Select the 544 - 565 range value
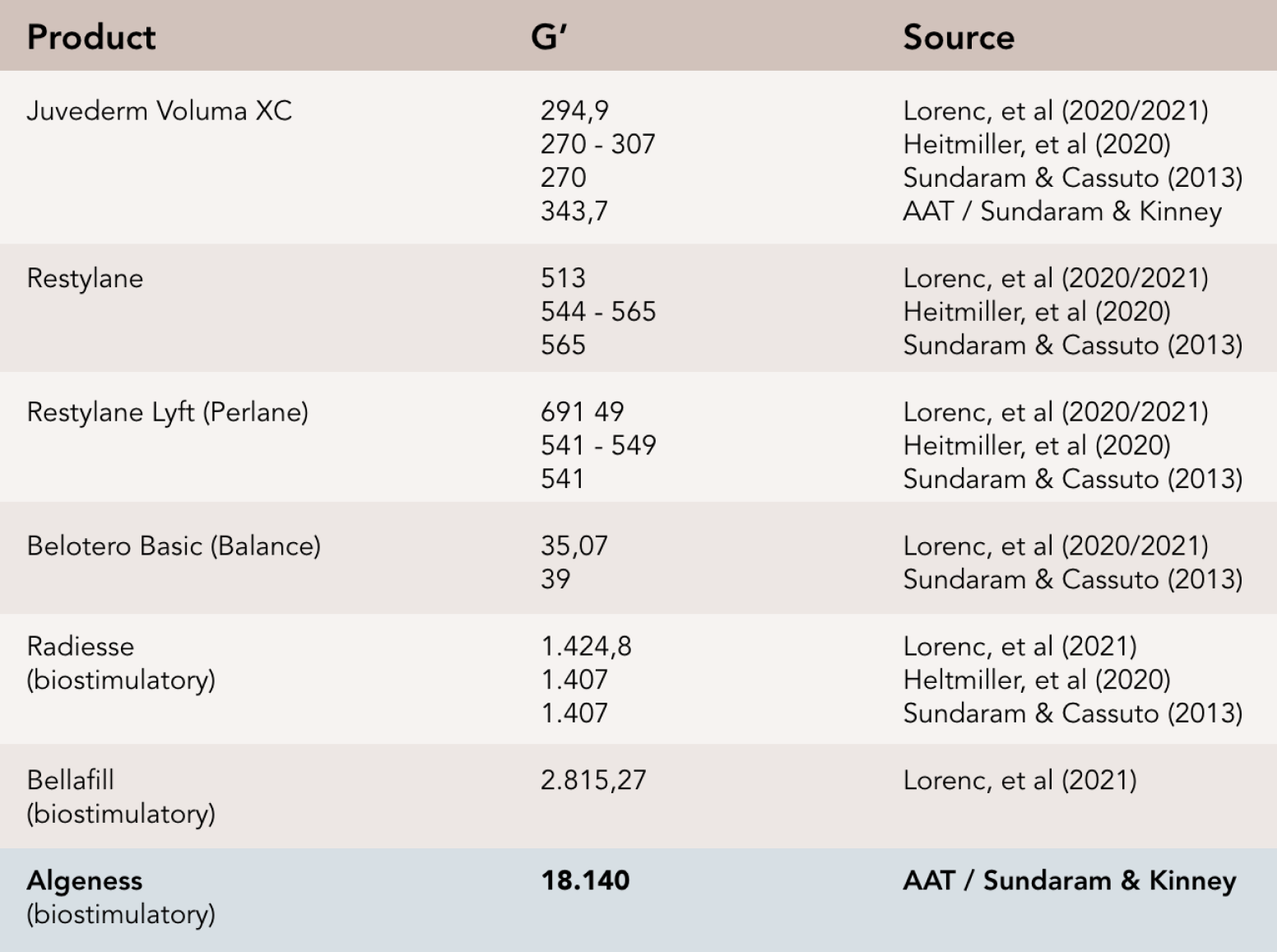This screenshot has height=952, width=1277. pyautogui.click(x=598, y=312)
